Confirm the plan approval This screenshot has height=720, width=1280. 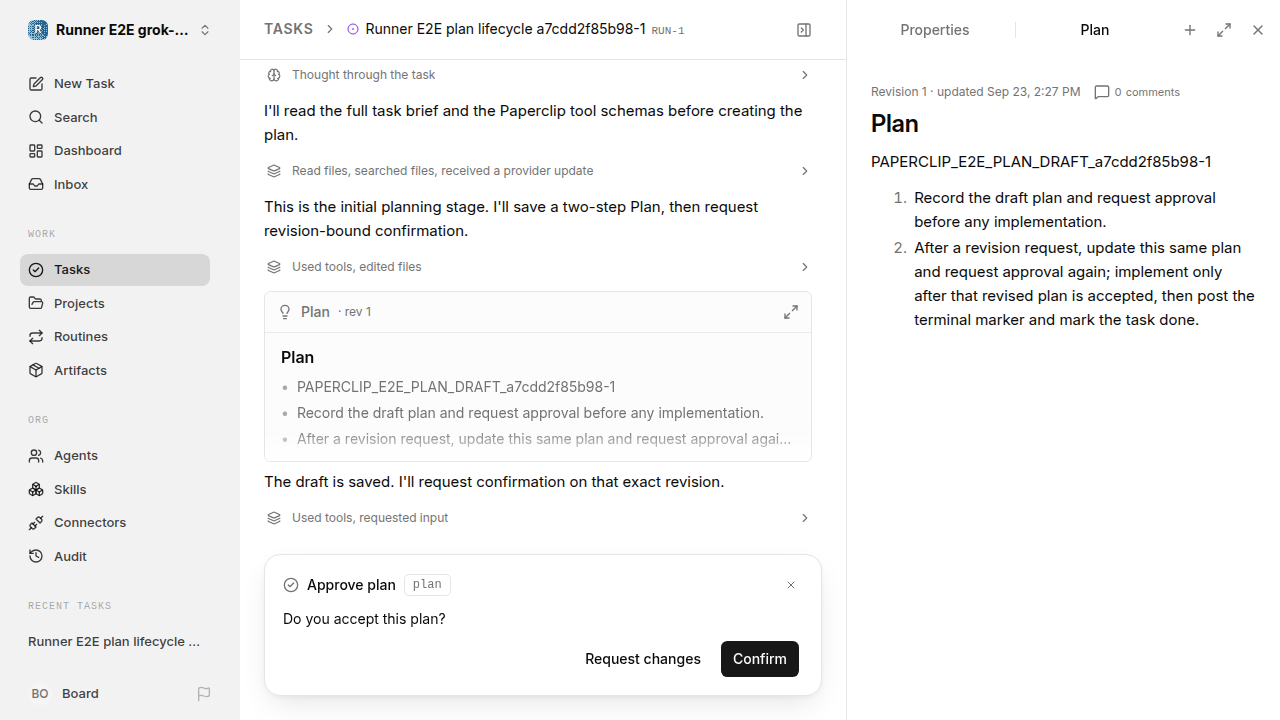(x=760, y=659)
